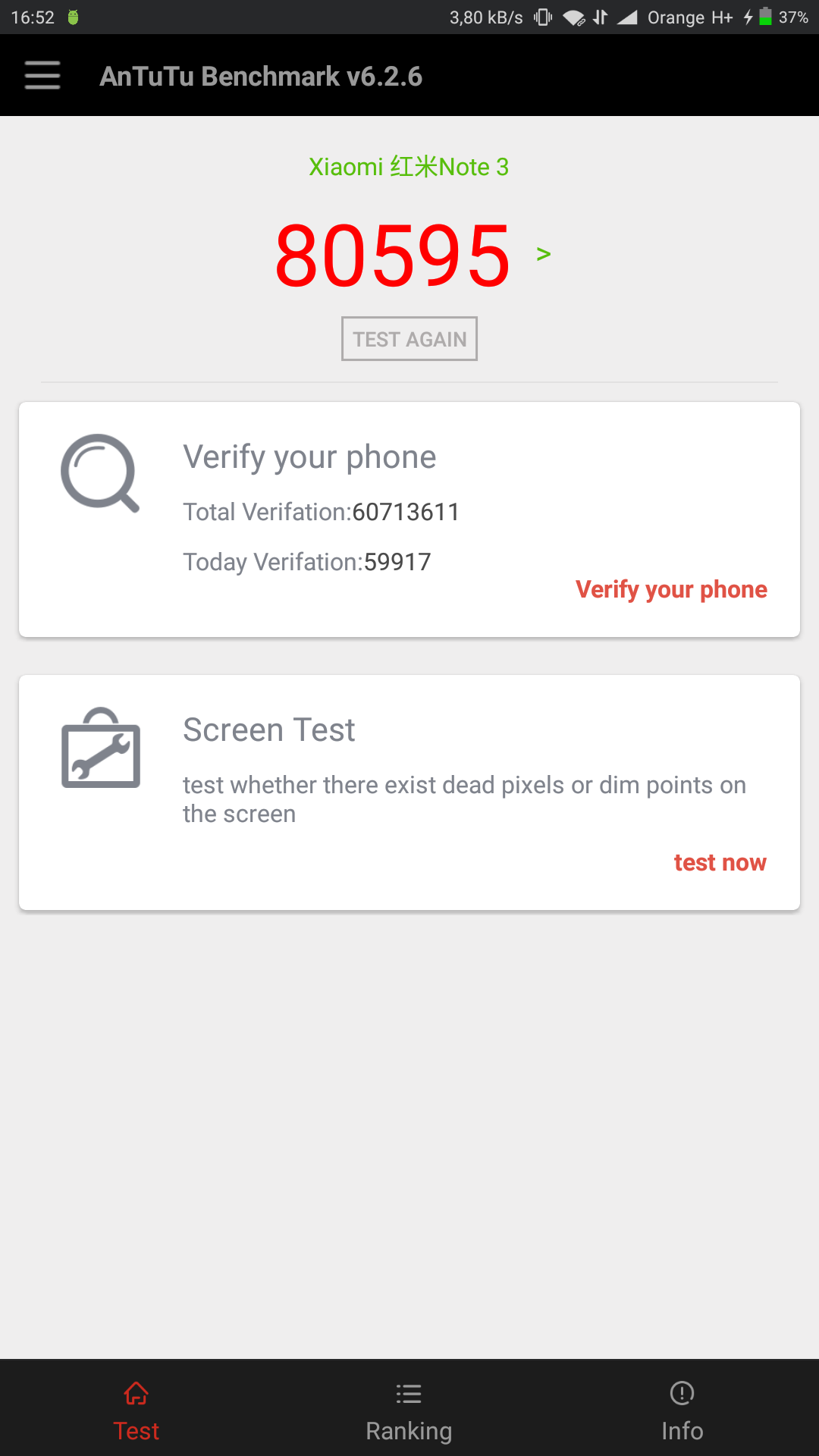This screenshot has width=819, height=1456.
Task: Tap the home icon of Test tab
Action: click(136, 1393)
